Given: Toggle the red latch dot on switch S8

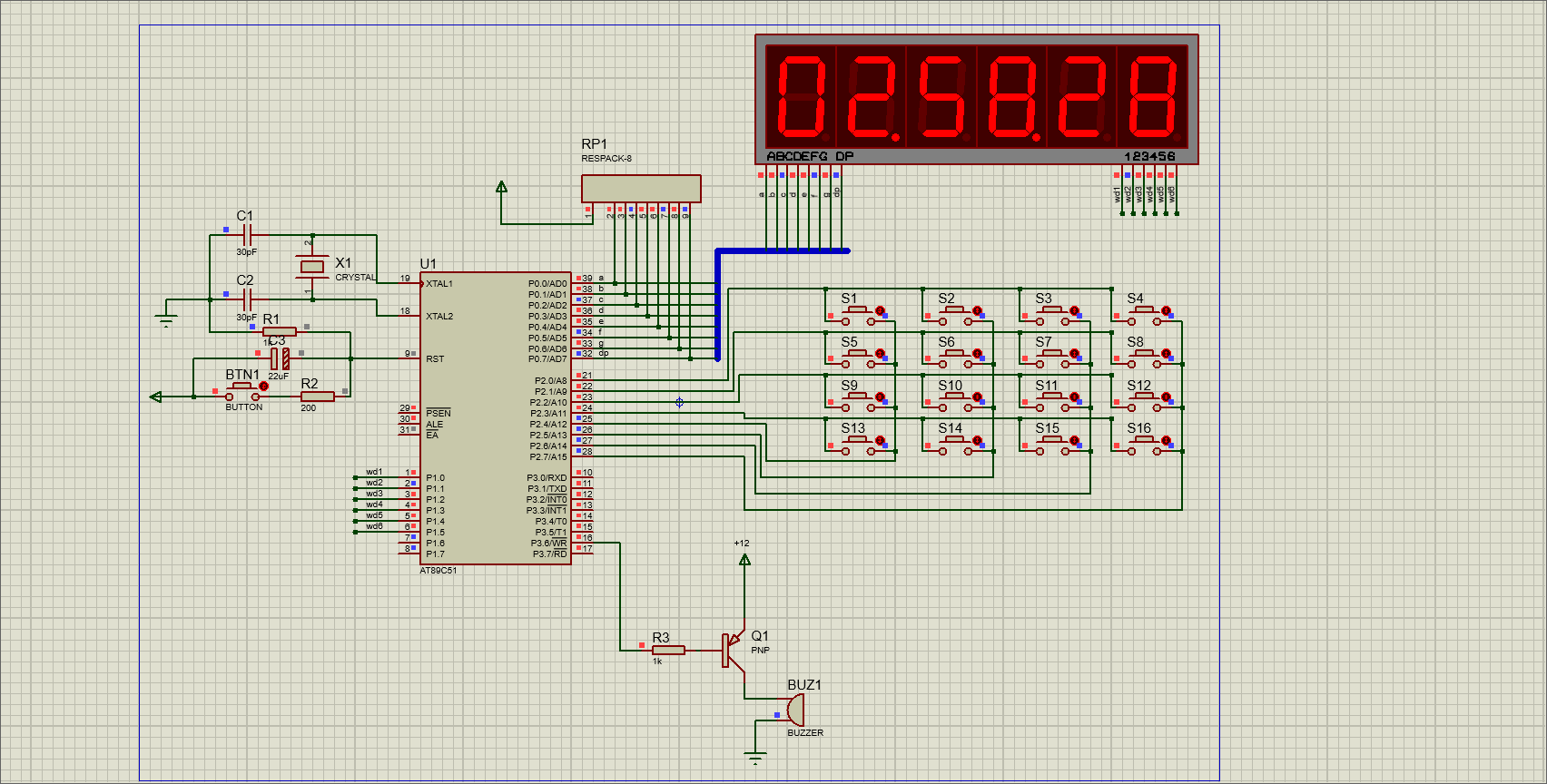Looking at the screenshot, I should [x=1166, y=354].
